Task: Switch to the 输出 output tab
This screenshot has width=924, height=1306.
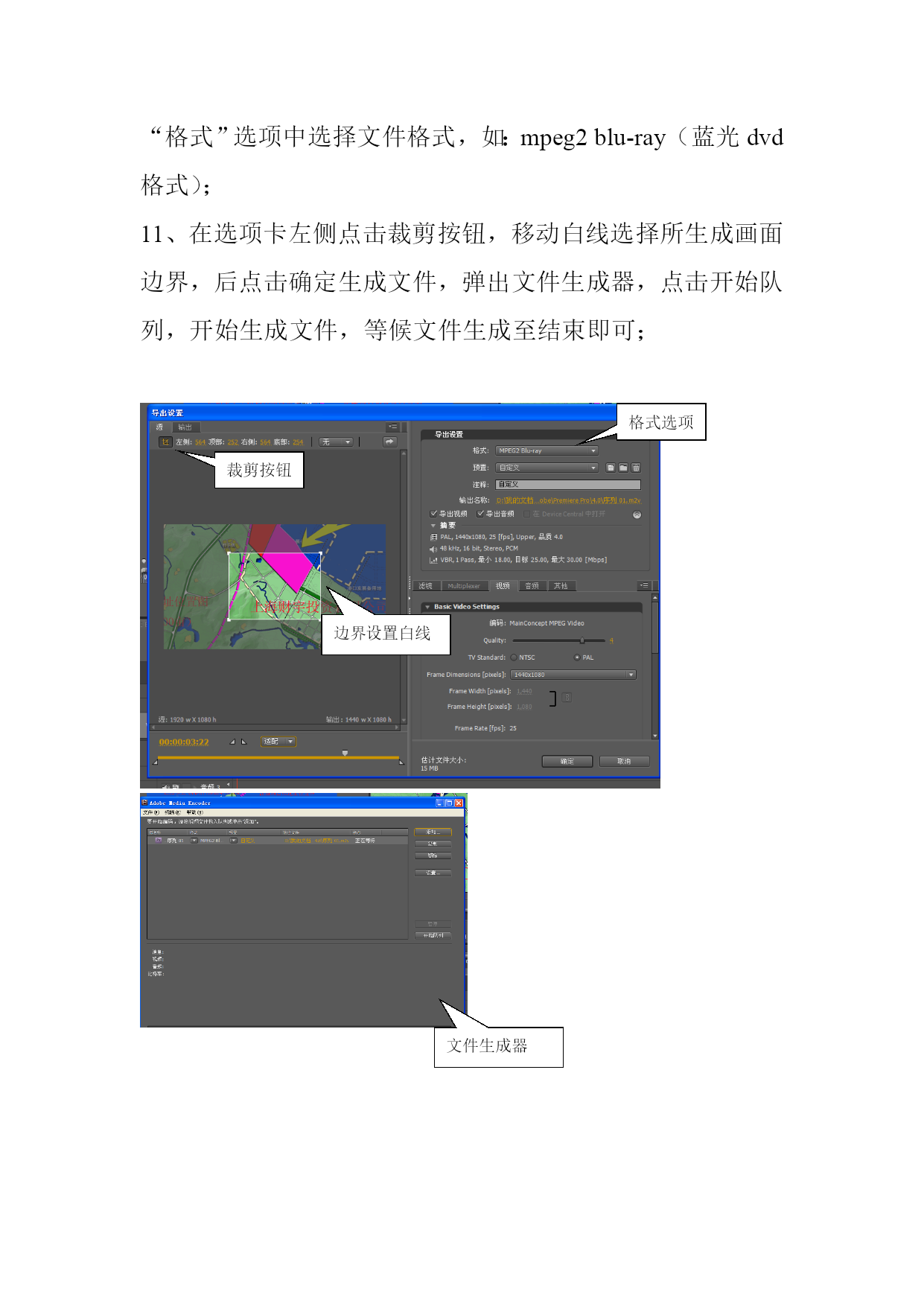Action: coord(185,427)
